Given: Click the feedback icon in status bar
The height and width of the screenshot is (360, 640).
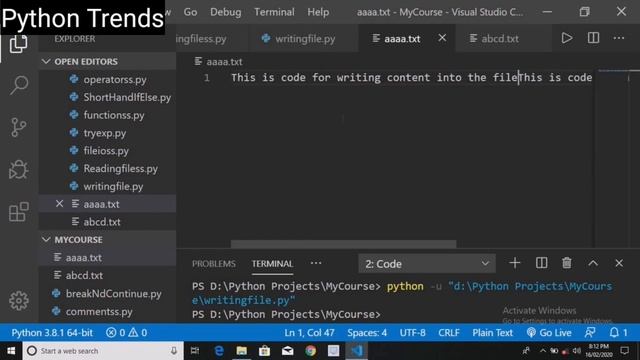Looking at the screenshot, I should pos(590,333).
